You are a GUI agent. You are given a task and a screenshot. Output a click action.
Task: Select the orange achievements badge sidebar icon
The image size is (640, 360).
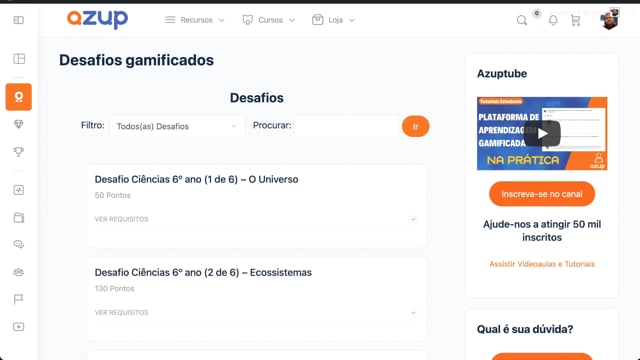18,97
